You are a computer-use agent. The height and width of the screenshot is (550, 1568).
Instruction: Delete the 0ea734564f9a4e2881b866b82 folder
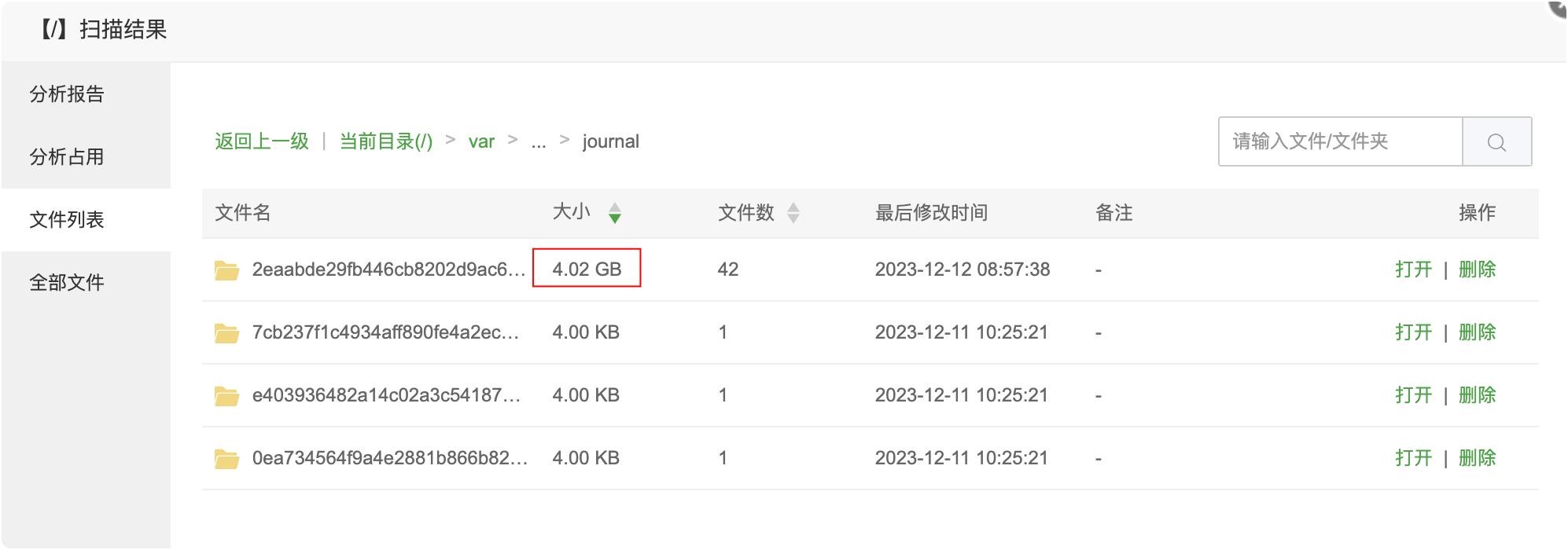[1477, 458]
